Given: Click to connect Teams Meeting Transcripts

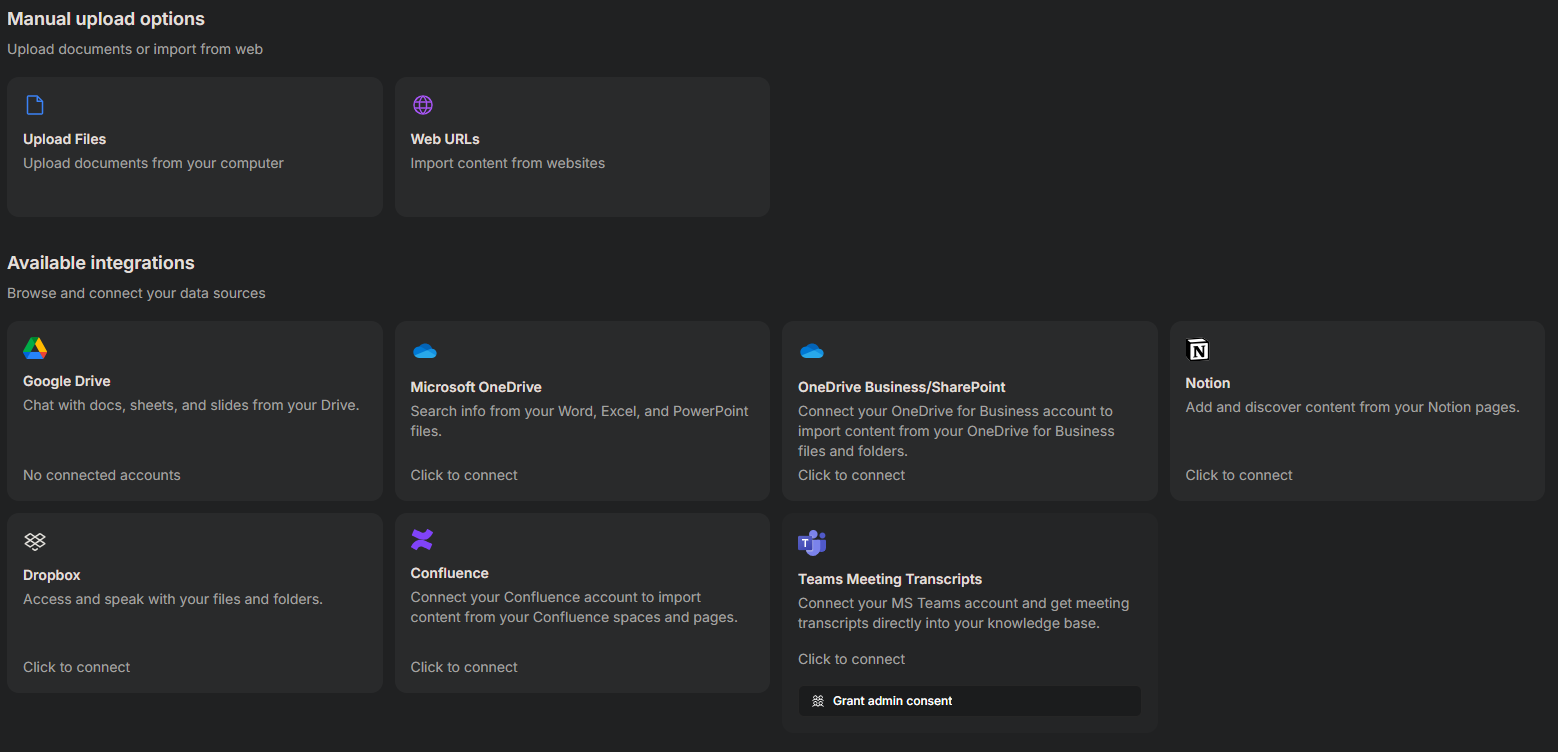Looking at the screenshot, I should [851, 659].
